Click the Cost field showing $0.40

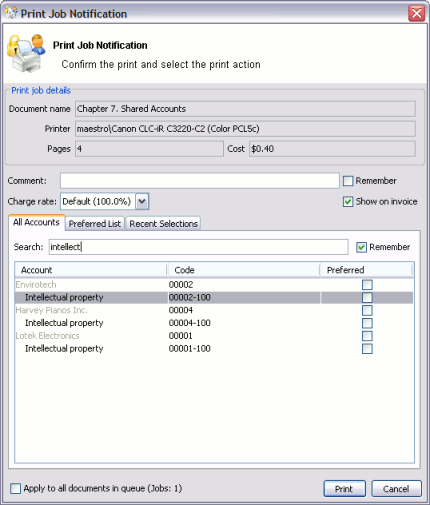332,149
